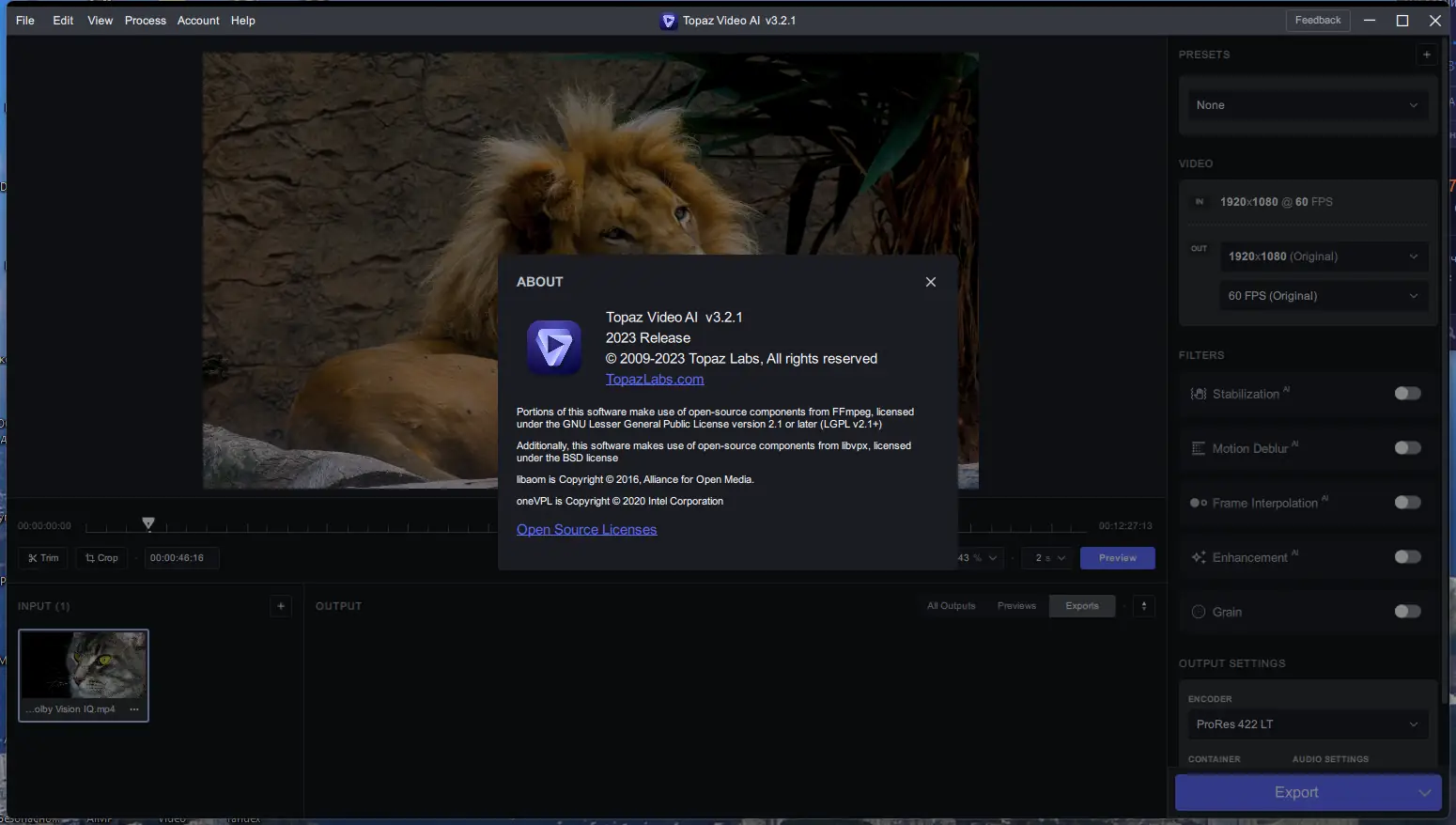Add input video with plus button
The height and width of the screenshot is (825, 1456).
click(x=281, y=606)
